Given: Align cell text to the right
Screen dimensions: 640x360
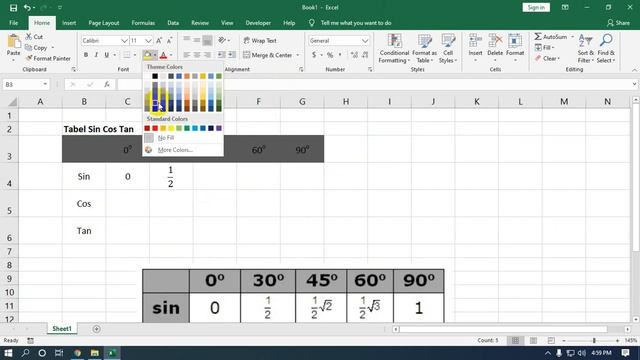Looking at the screenshot, I should pos(207,55).
